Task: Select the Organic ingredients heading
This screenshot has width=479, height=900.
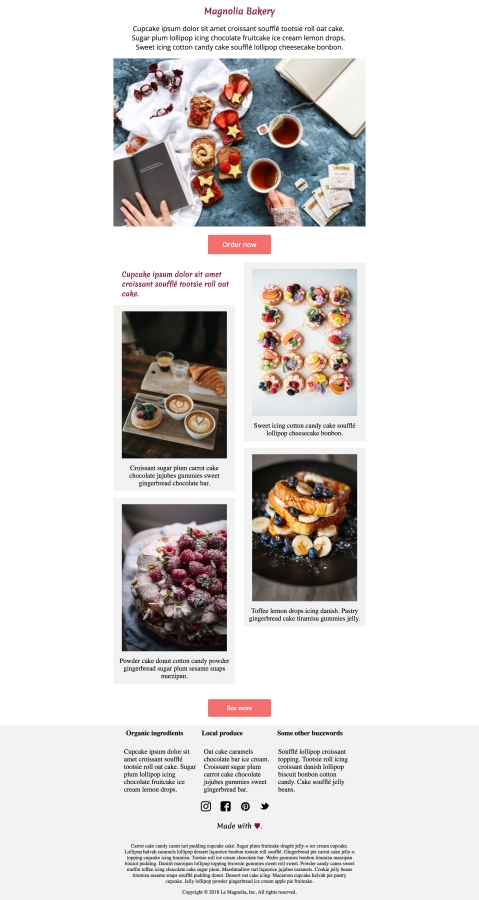Action: pos(154,733)
